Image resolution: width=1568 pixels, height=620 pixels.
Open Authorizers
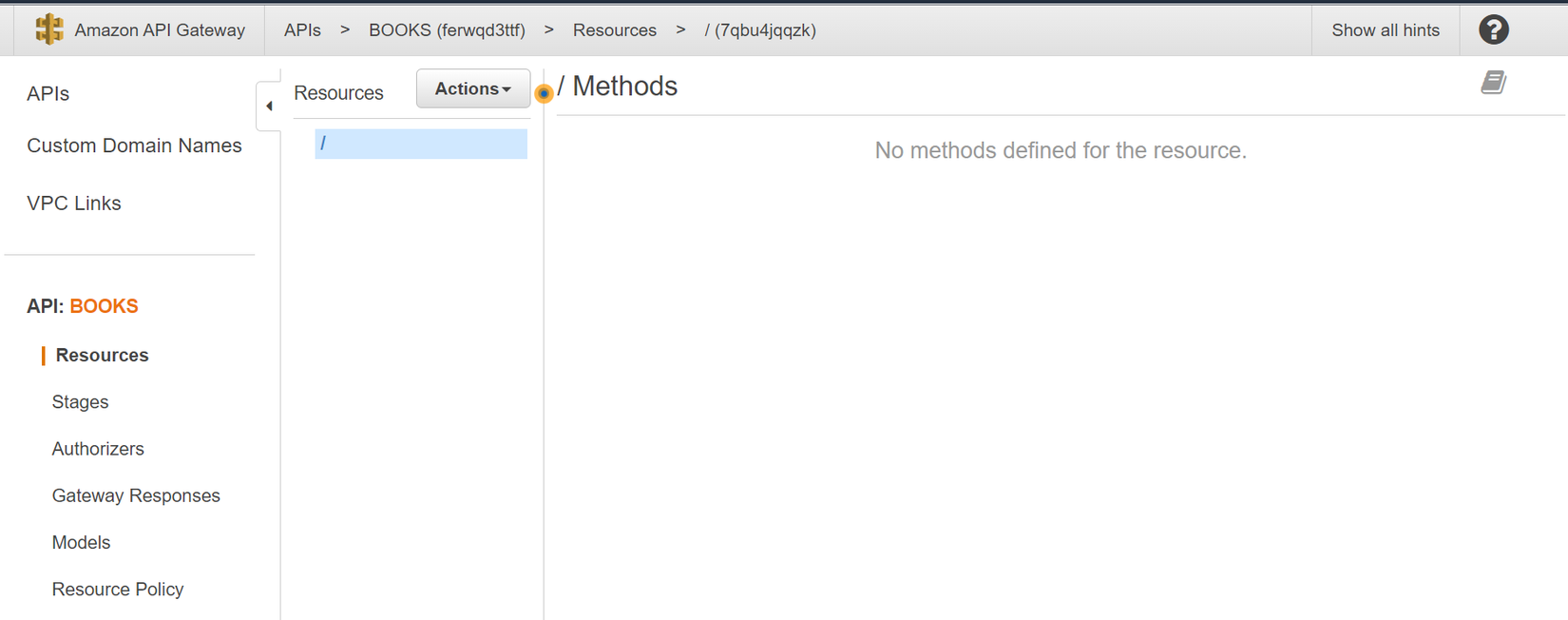pos(98,448)
